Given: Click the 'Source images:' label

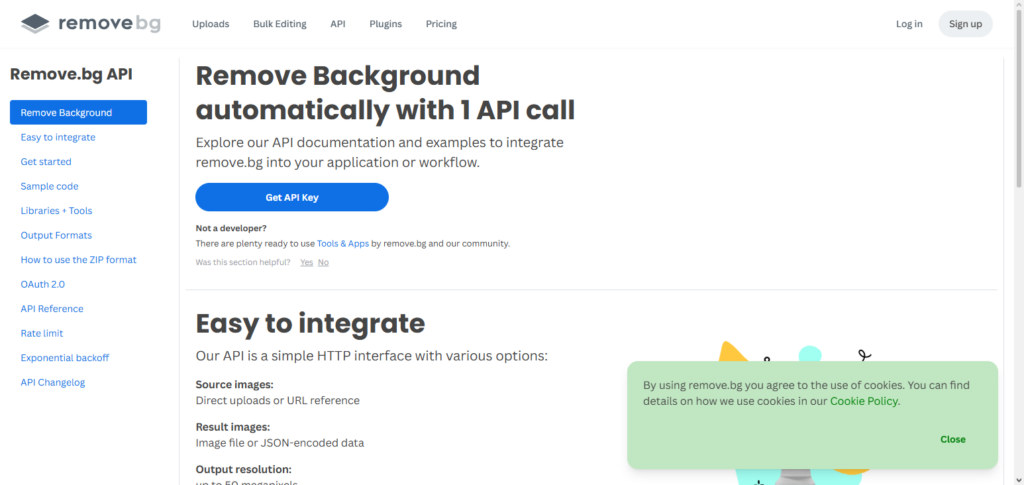Looking at the screenshot, I should pos(234,384).
